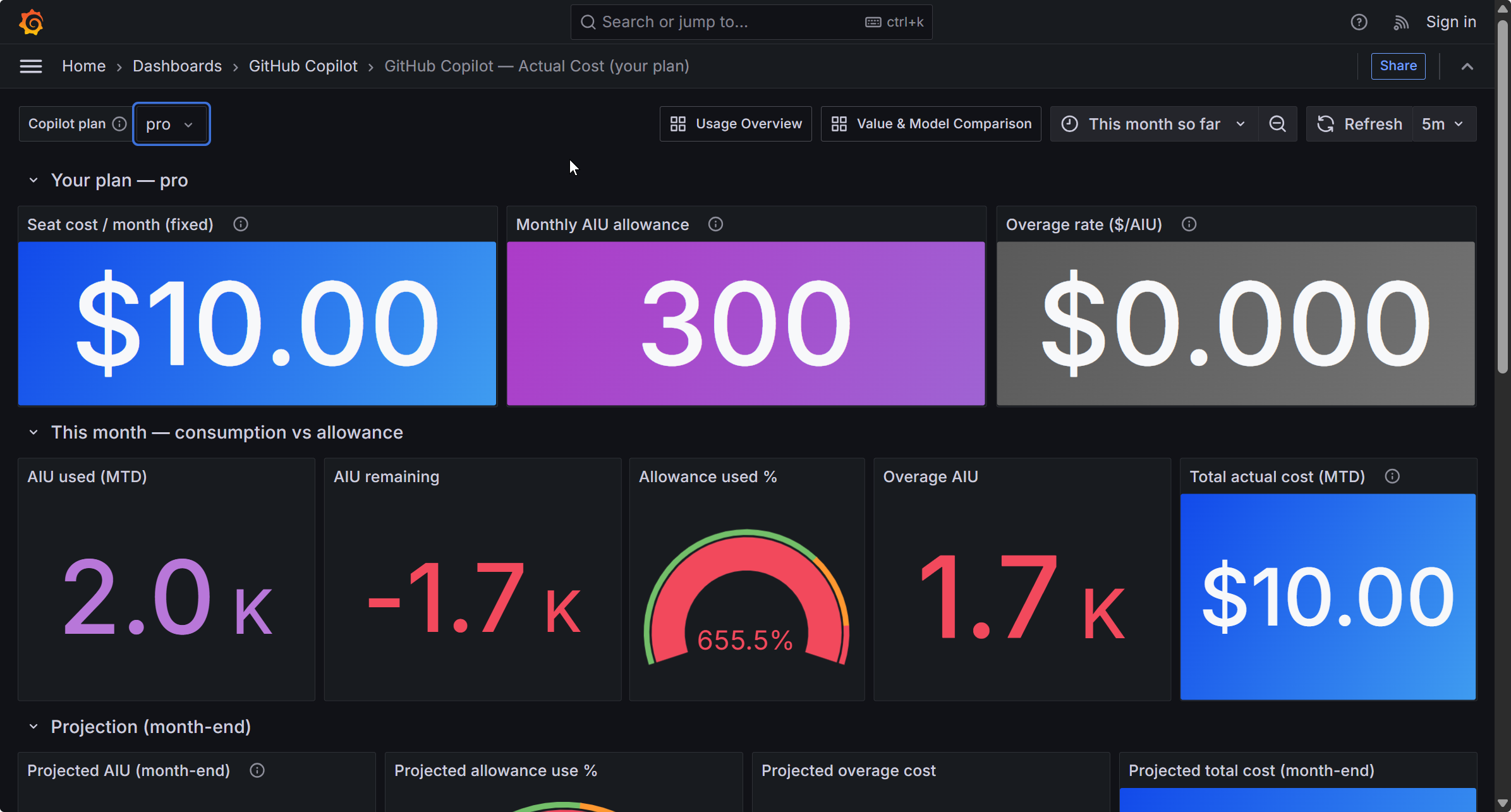Screen dimensions: 1511x812
Task: Click Projected overage cost panel title
Action: (x=848, y=770)
